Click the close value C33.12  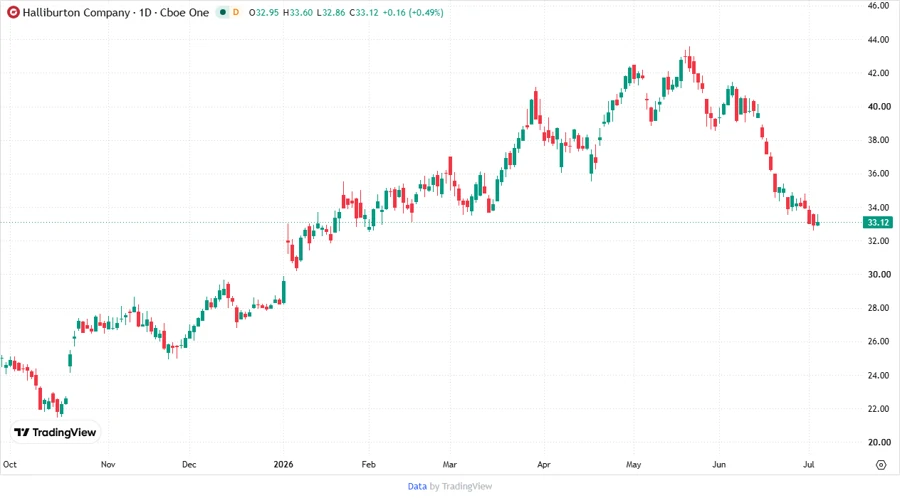[364, 12]
